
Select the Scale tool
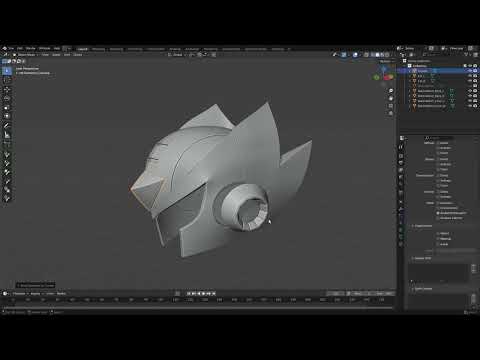(x=7, y=108)
